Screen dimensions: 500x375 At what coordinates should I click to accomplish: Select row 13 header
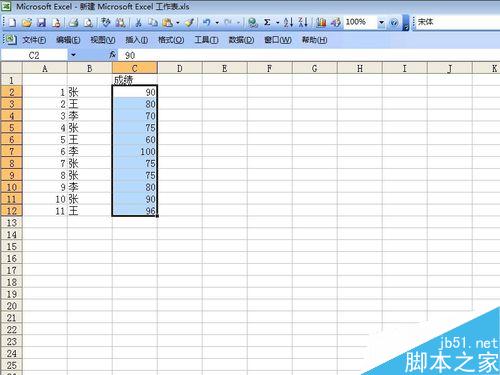click(11, 223)
